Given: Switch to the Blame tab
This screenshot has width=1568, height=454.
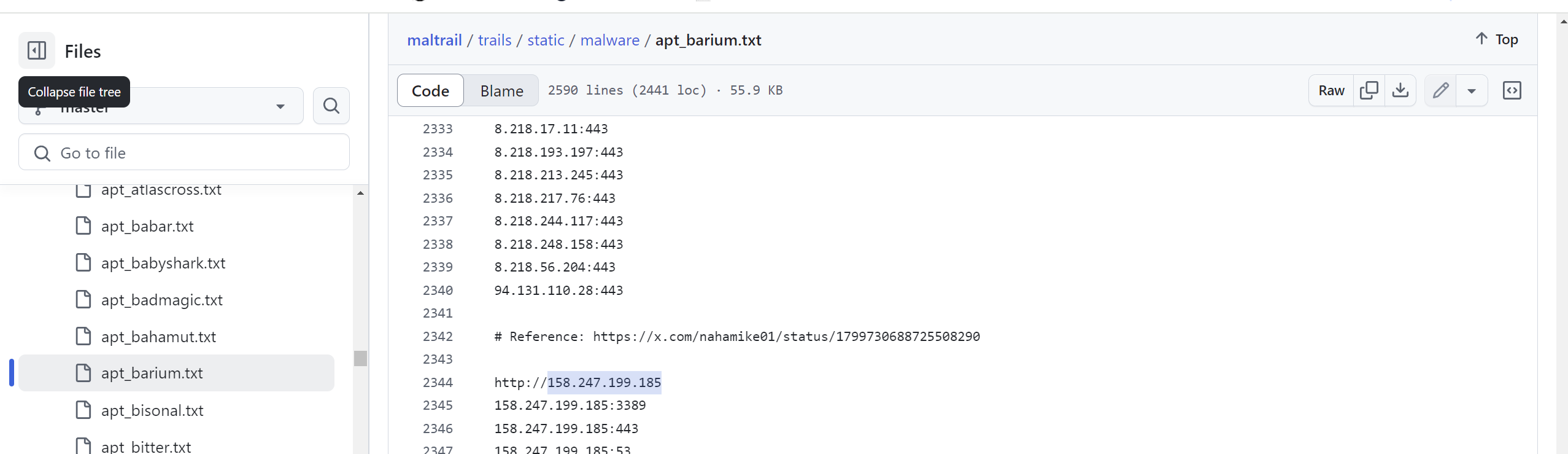Looking at the screenshot, I should [501, 90].
